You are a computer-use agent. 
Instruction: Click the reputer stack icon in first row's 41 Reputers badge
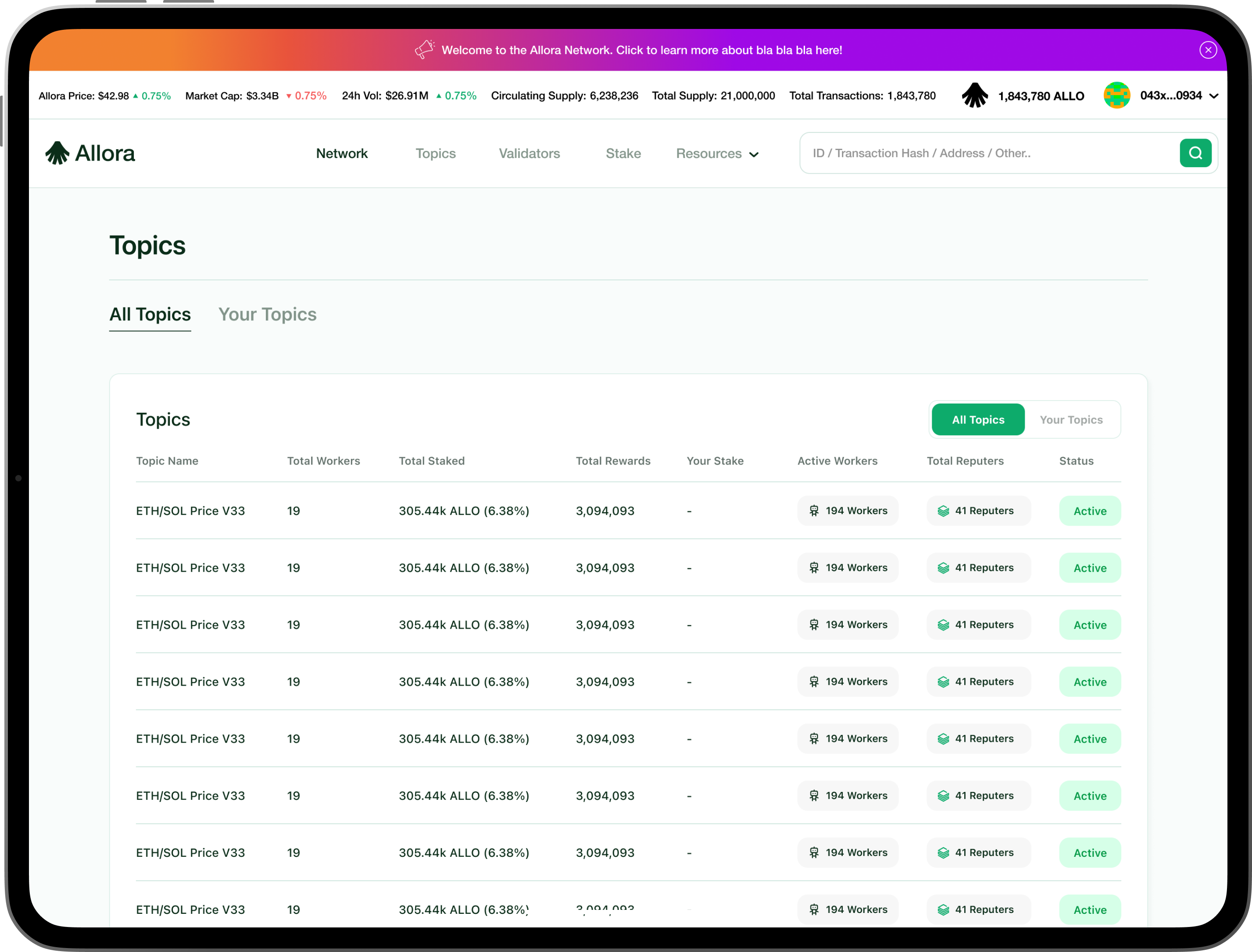point(943,511)
